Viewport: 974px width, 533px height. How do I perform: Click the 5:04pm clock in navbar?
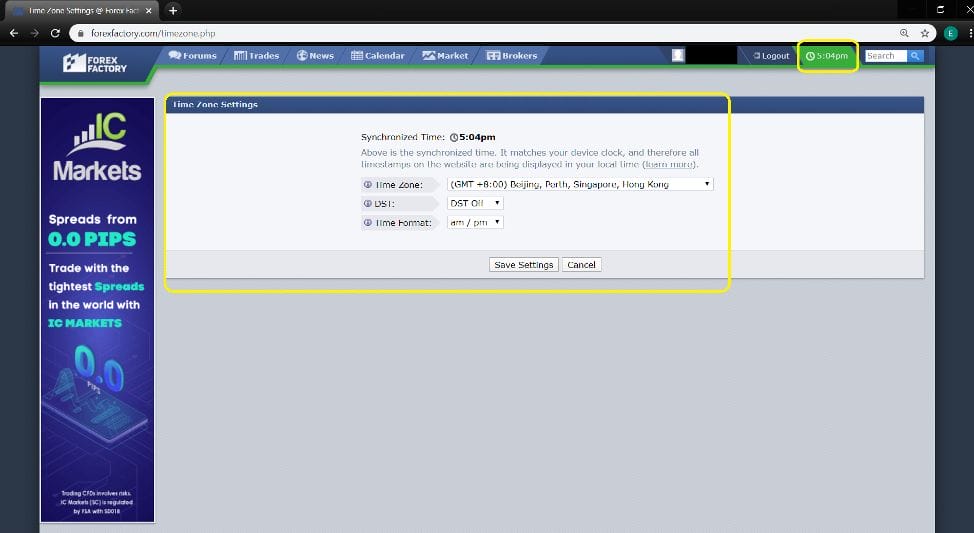[x=828, y=56]
